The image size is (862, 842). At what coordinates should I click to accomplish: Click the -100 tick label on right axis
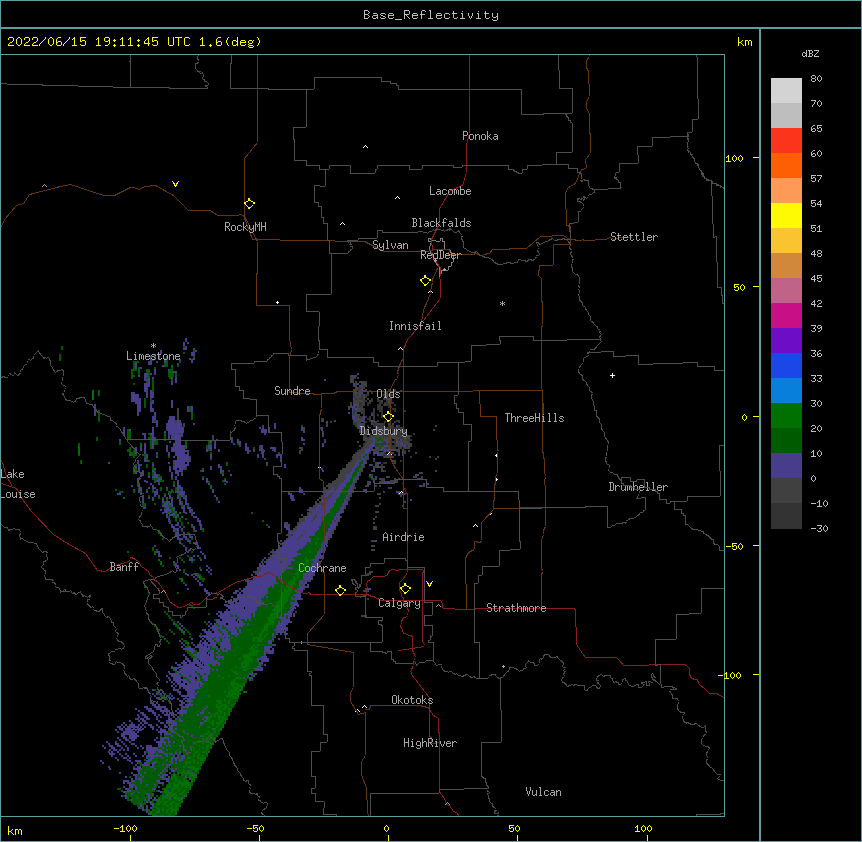point(731,675)
